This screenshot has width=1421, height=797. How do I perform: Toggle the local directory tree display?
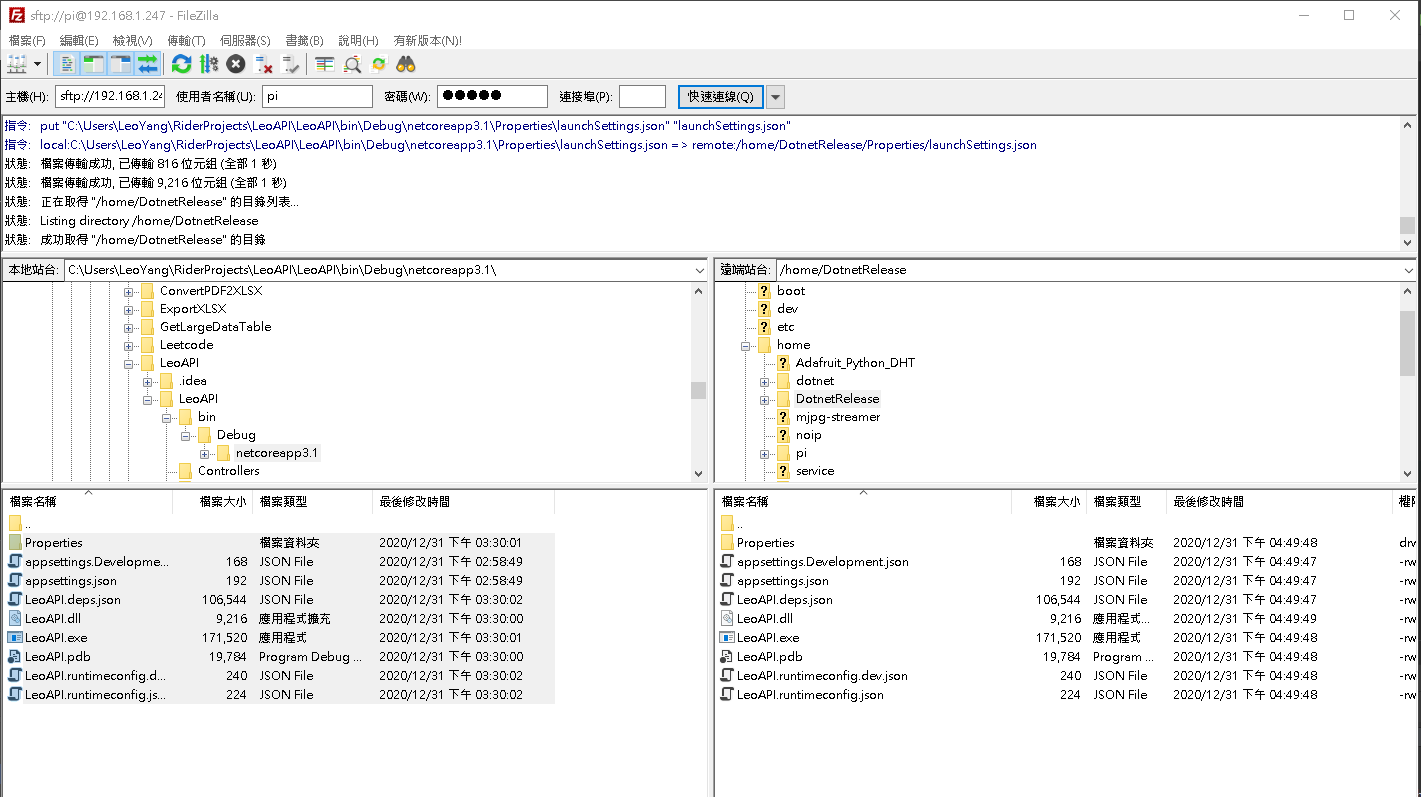coord(94,64)
